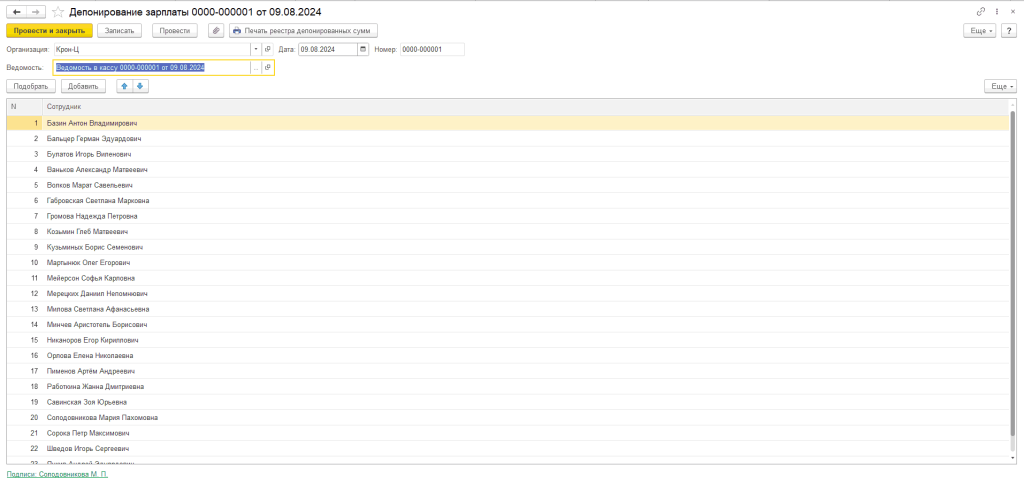1024x482 pixels.
Task: Open the top Еще menu
Action: pos(981,31)
